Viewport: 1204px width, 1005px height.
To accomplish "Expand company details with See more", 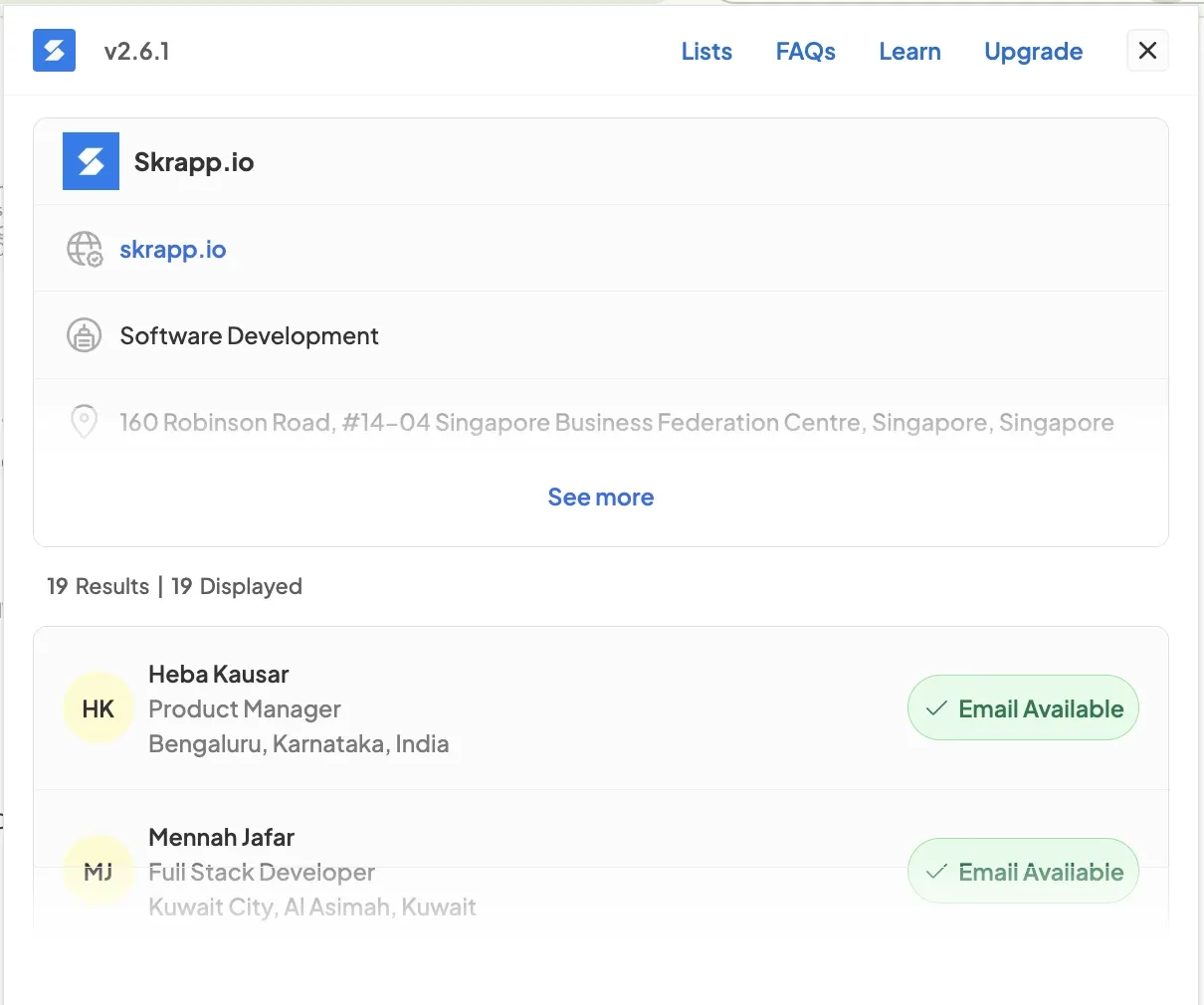I will coord(601,498).
